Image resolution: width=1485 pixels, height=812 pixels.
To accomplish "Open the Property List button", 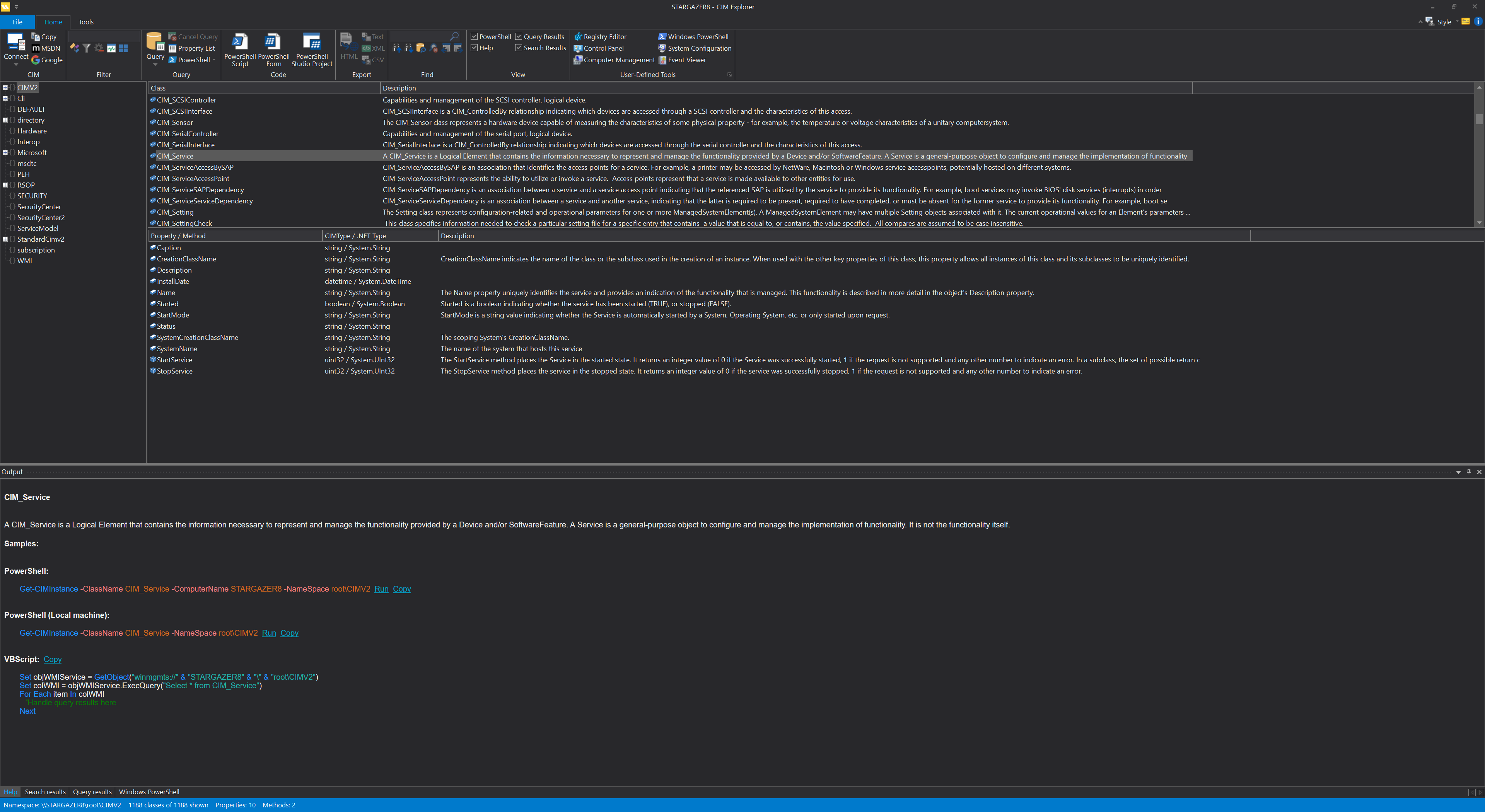I will [x=191, y=48].
